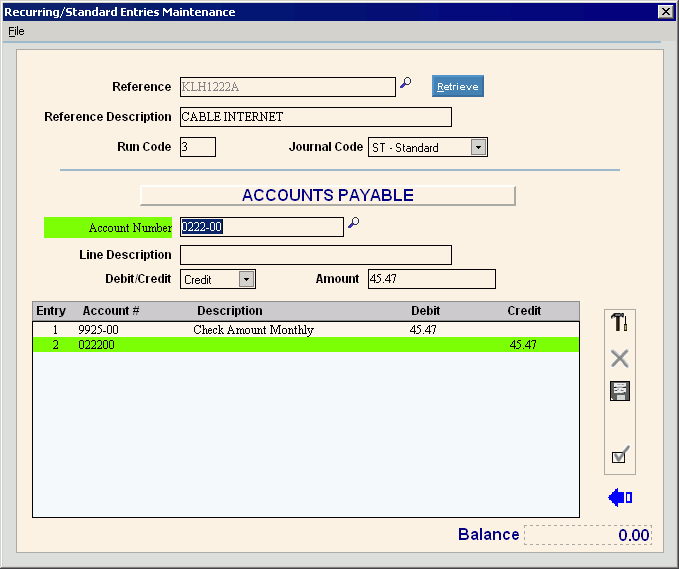
Task: Close the Recurring/Standard Entries Maintenance window
Action: 664,12
